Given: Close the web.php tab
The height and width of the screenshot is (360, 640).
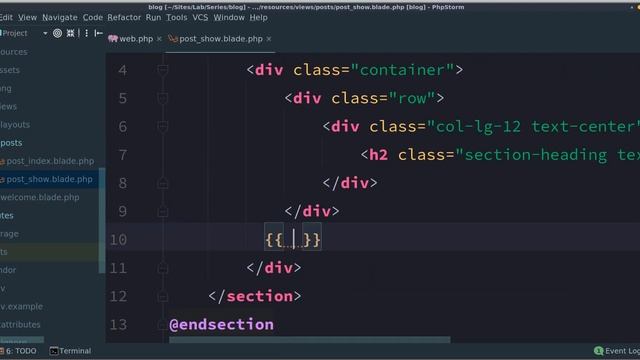Looking at the screenshot, I should (x=159, y=39).
